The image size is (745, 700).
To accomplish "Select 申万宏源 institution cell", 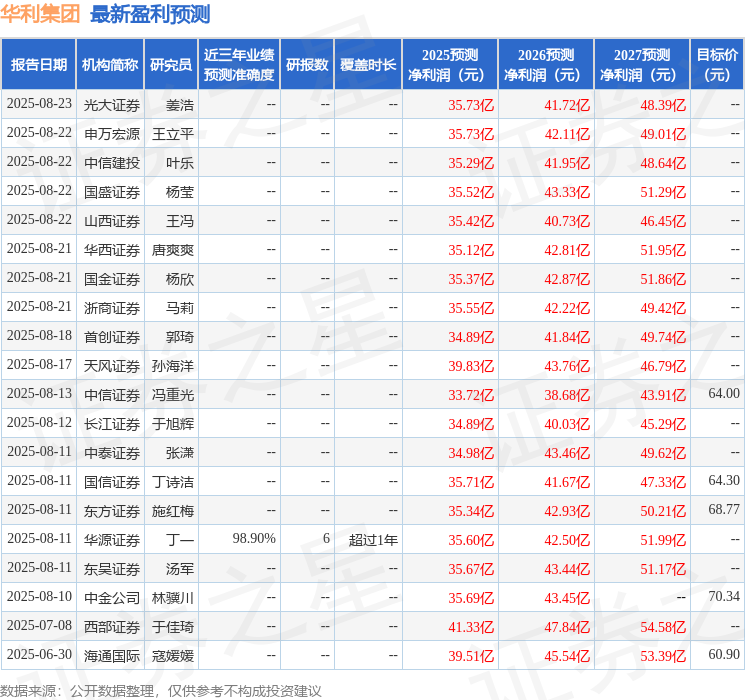I will pyautogui.click(x=112, y=134).
